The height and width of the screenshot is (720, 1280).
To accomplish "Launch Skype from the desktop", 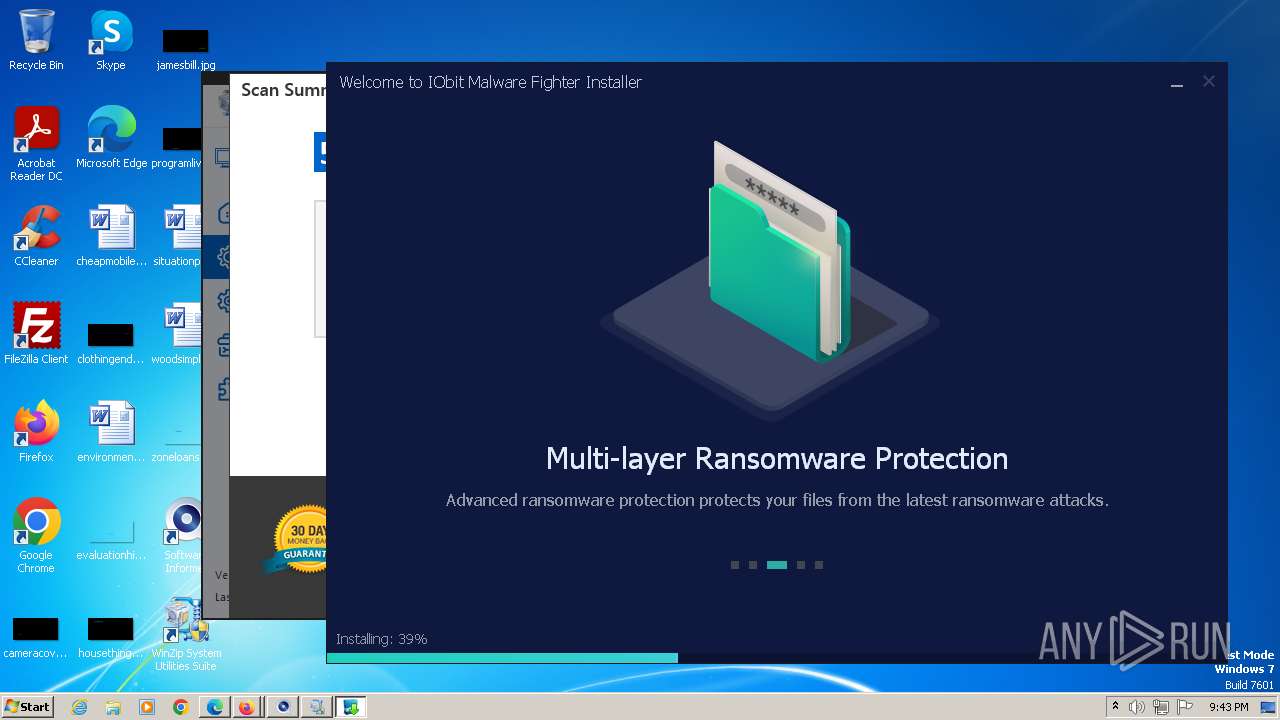I will pyautogui.click(x=110, y=40).
